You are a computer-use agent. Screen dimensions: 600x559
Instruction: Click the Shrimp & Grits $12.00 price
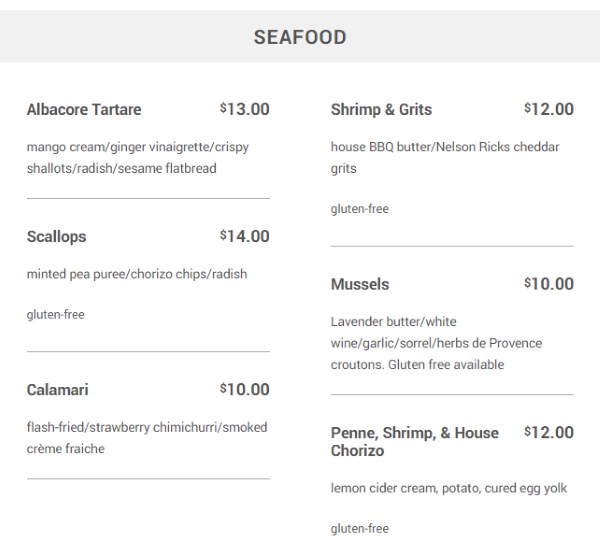click(x=549, y=109)
